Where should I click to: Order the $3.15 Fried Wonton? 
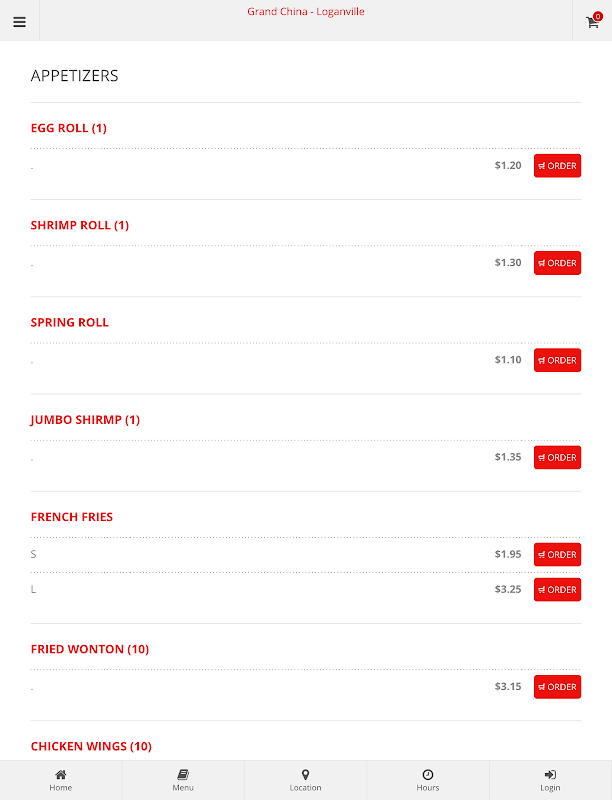pyautogui.click(x=557, y=687)
